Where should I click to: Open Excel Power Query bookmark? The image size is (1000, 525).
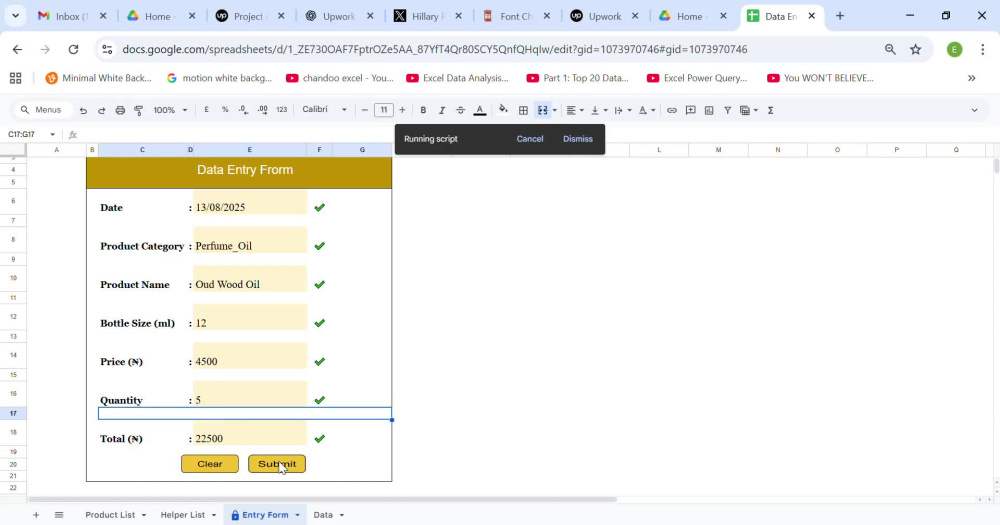tap(697, 78)
